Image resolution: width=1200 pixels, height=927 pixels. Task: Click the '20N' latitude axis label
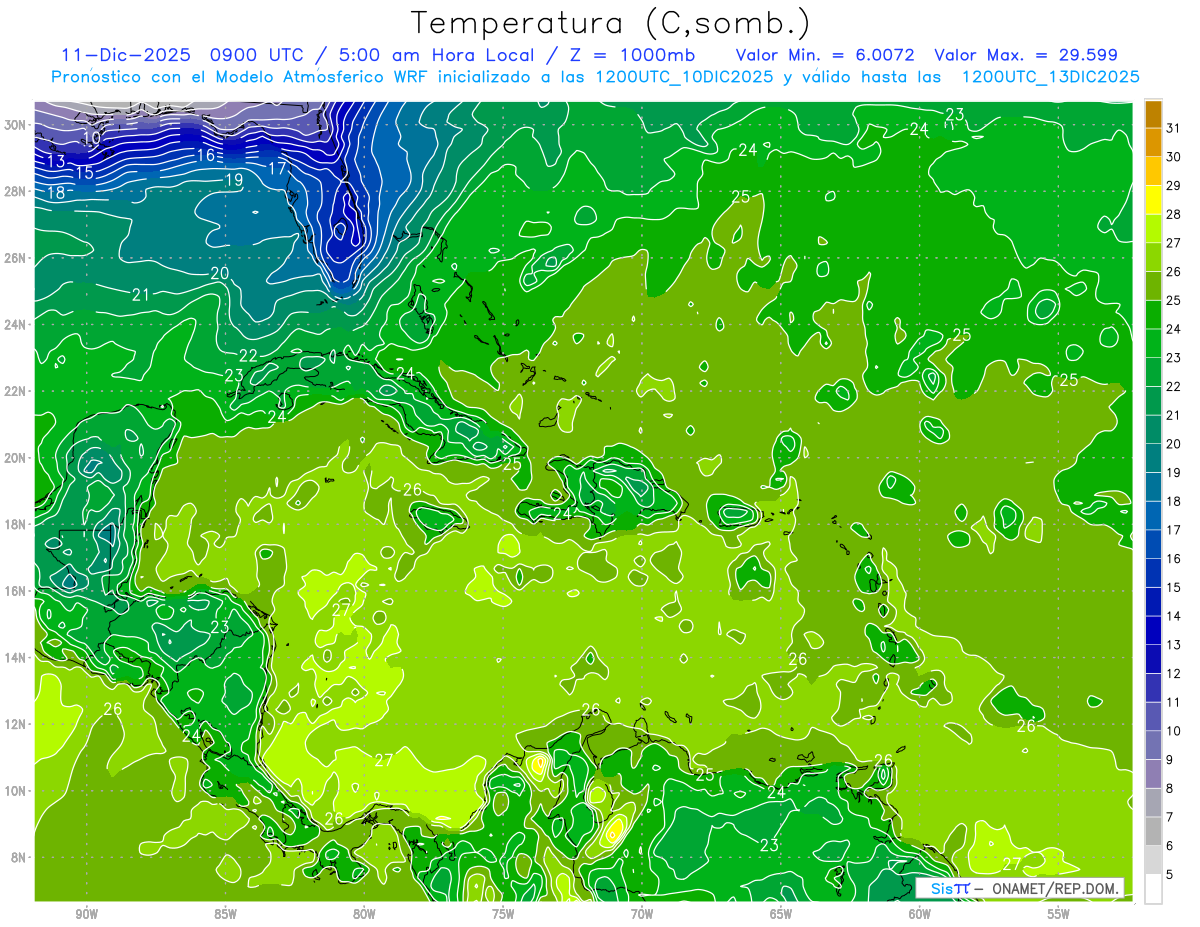(15, 458)
